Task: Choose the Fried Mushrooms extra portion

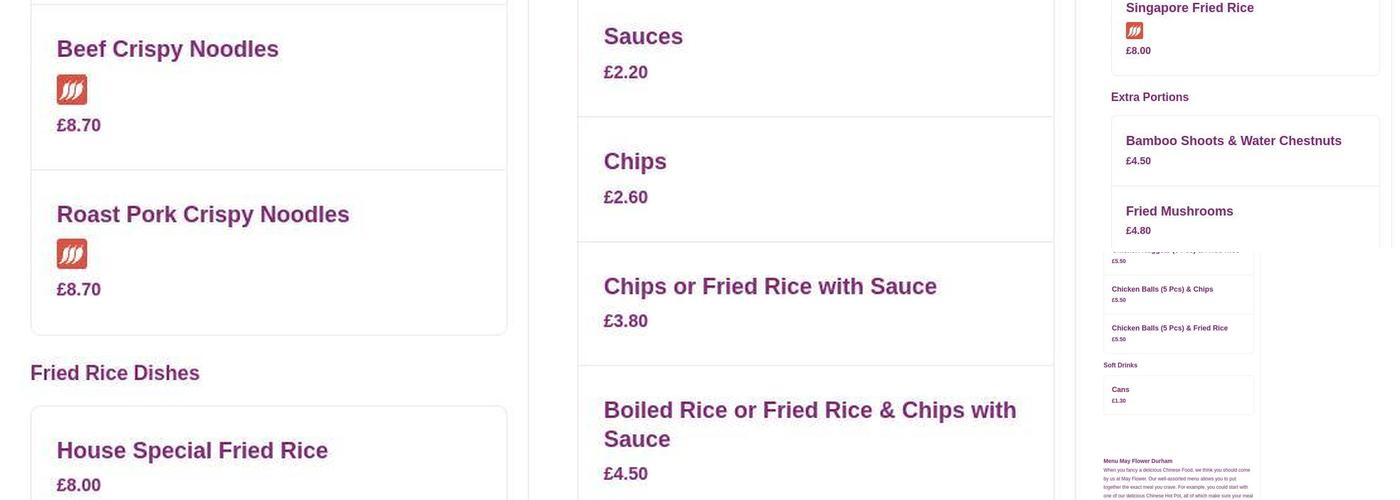Action: pyautogui.click(x=1180, y=211)
